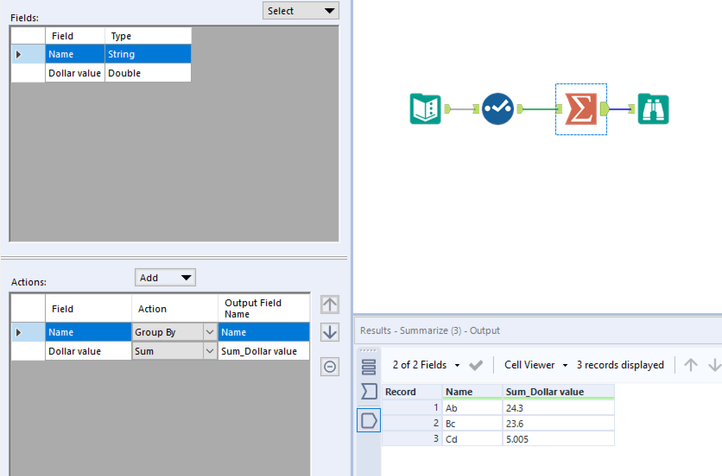Go to previous record with up arrow
This screenshot has height=476, width=722.
(x=690, y=365)
